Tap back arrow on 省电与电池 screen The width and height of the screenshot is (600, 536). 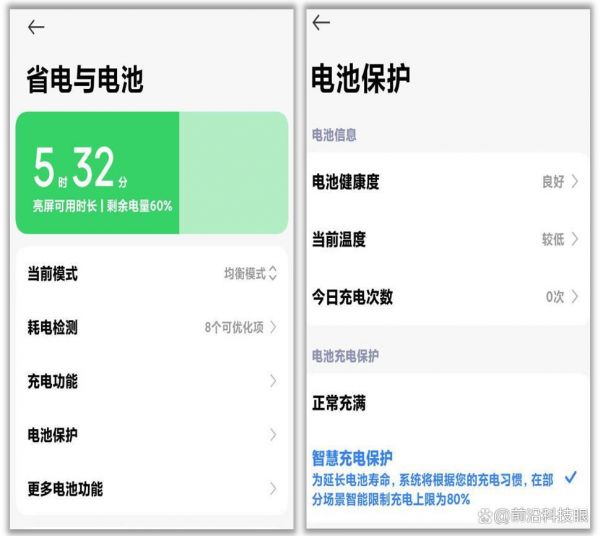(x=36, y=27)
